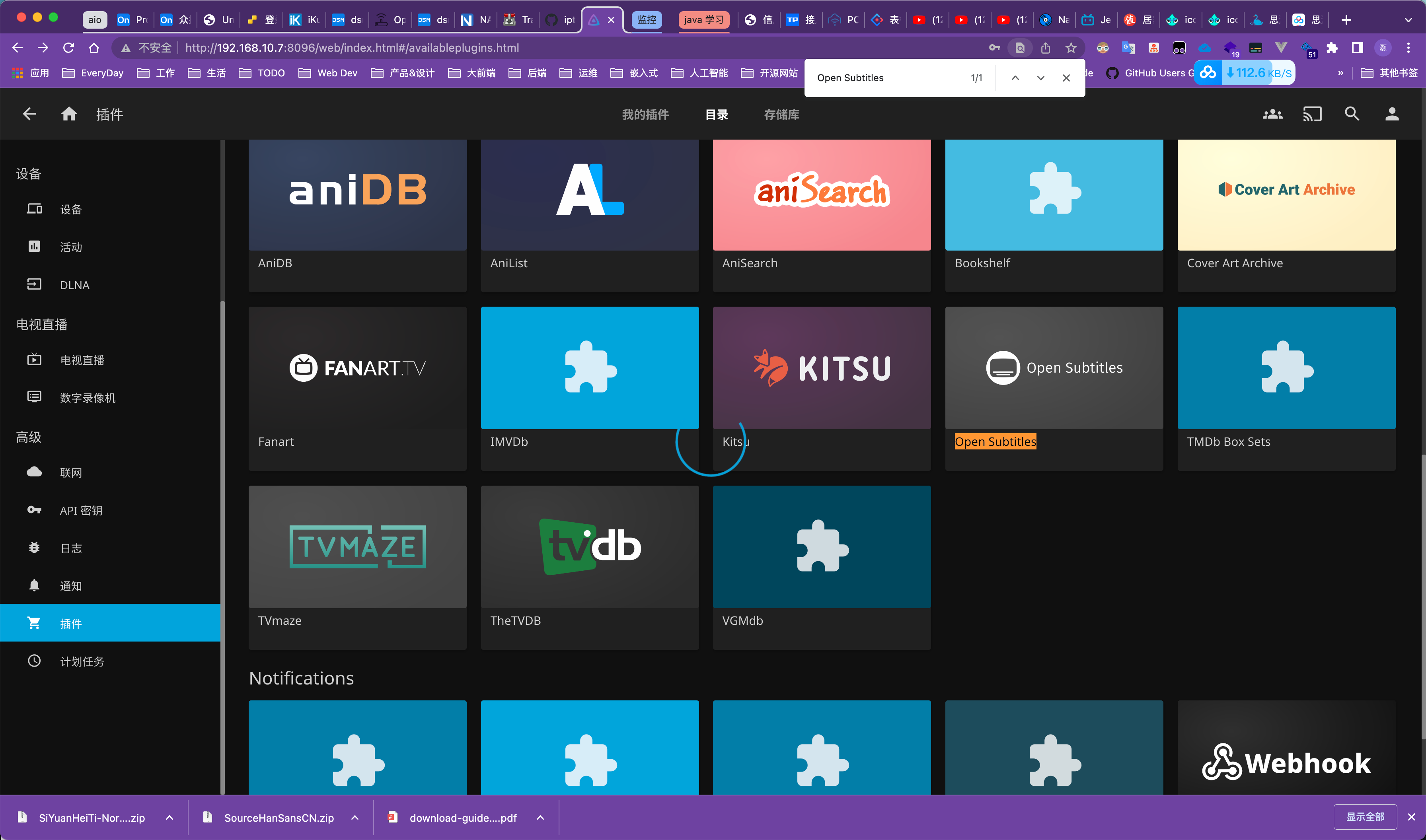Open the TheTVDB plugin card
The height and width of the screenshot is (840, 1426).
tap(589, 547)
